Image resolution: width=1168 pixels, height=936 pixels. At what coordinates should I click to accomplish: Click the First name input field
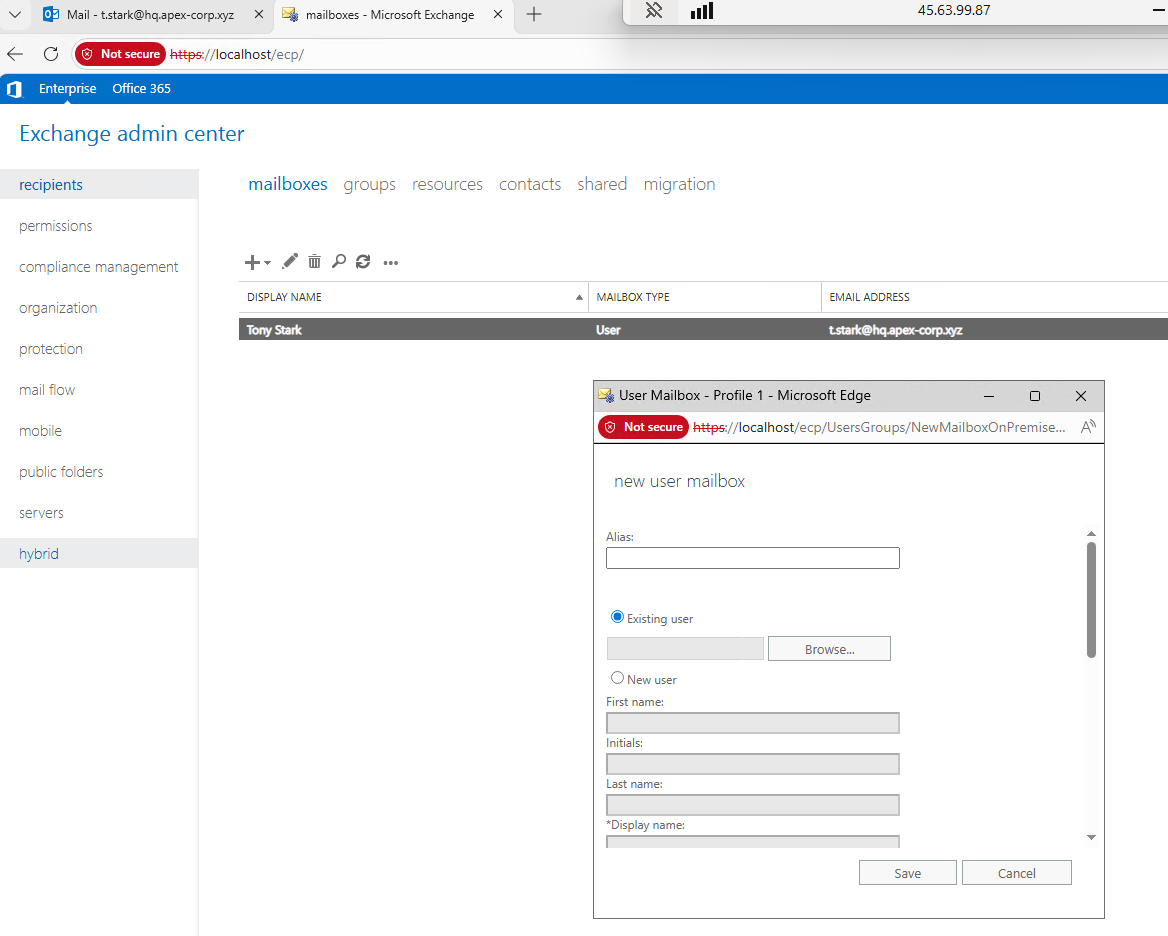coord(752,722)
